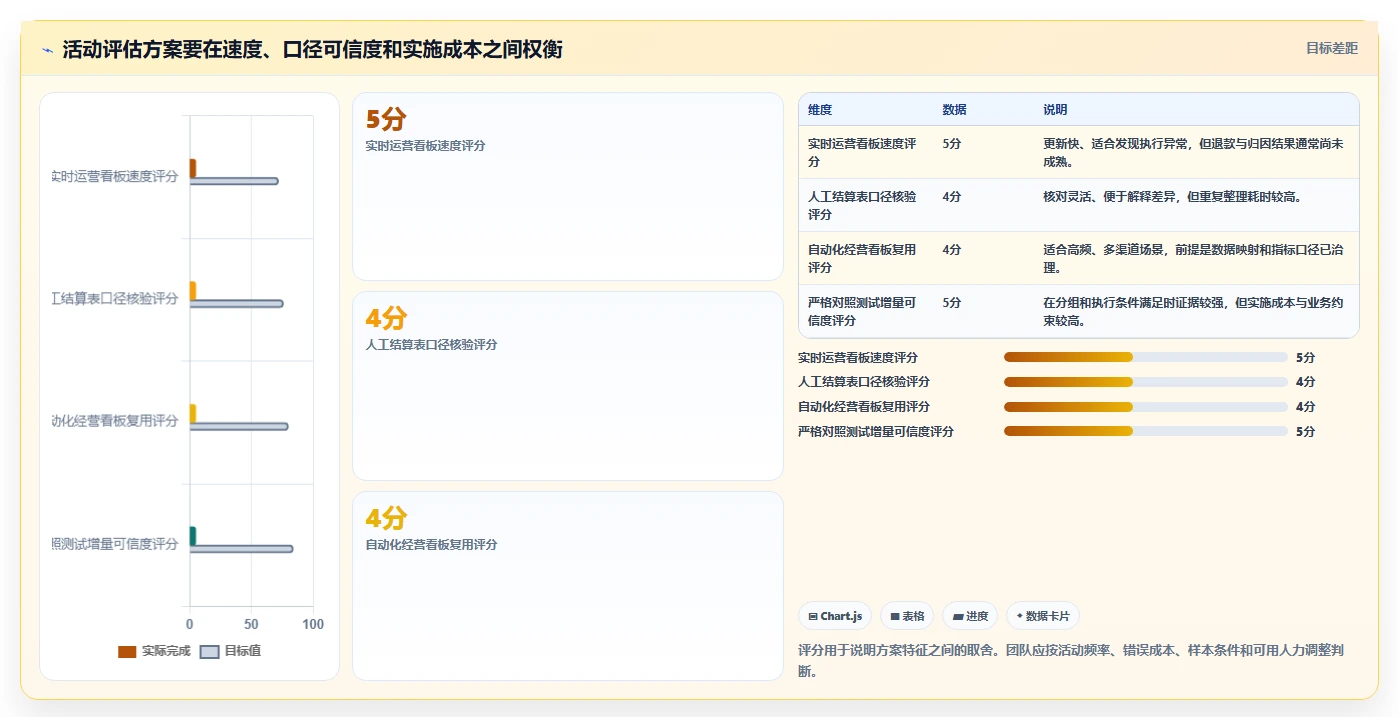
Task: Click the Chart.js chip
Action: tap(835, 616)
